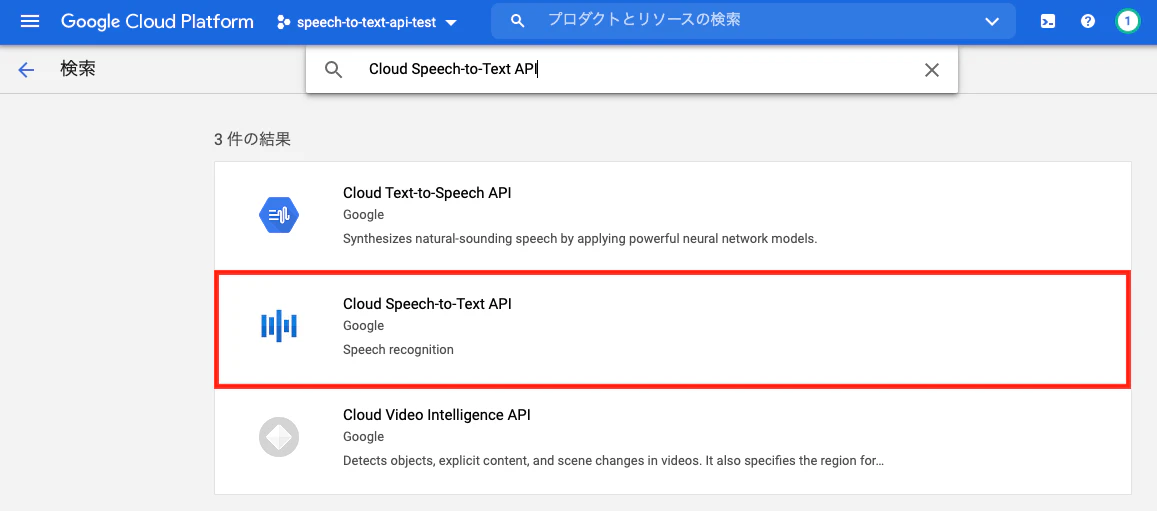Click the Speech-to-Text waveform icon

click(279, 326)
